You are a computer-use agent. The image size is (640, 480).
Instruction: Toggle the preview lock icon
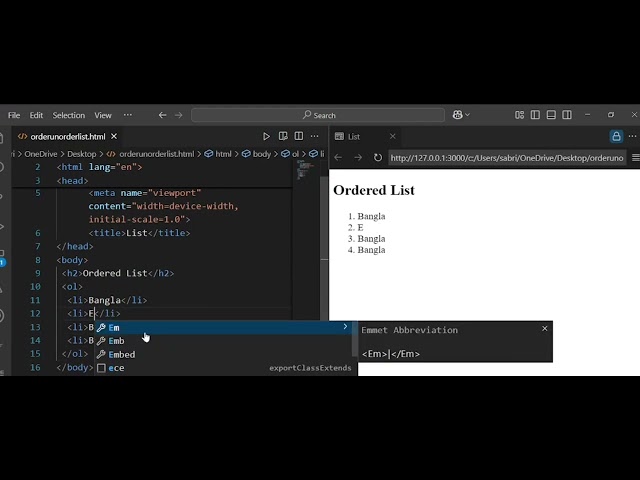(616, 136)
